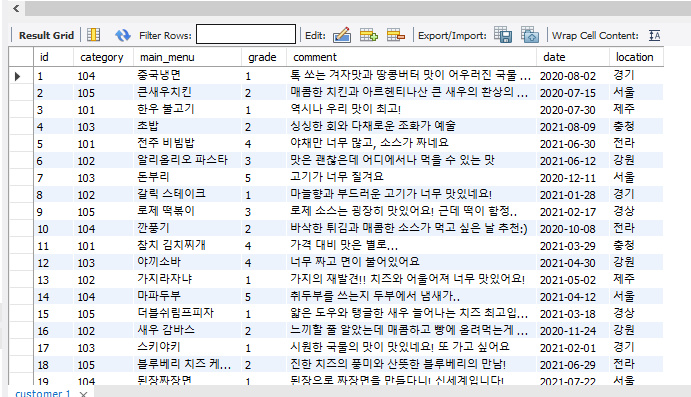This screenshot has height=397, width=691.
Task: Click inside the Filter Rows input field
Action: [x=246, y=34]
